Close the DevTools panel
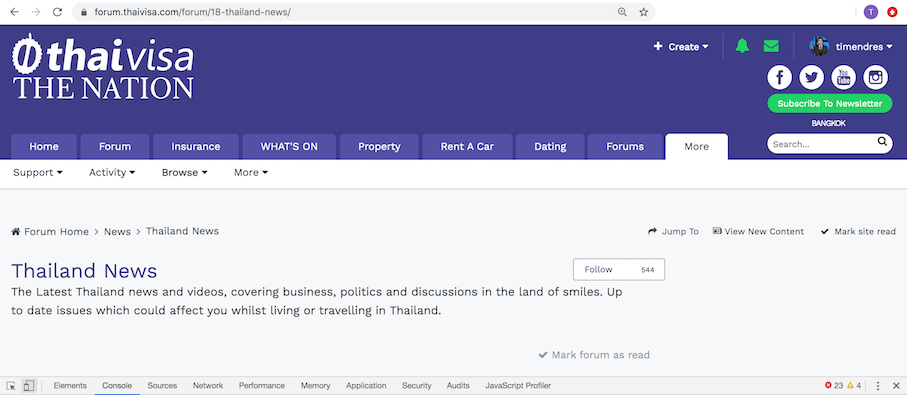This screenshot has height=395, width=907. [x=896, y=386]
